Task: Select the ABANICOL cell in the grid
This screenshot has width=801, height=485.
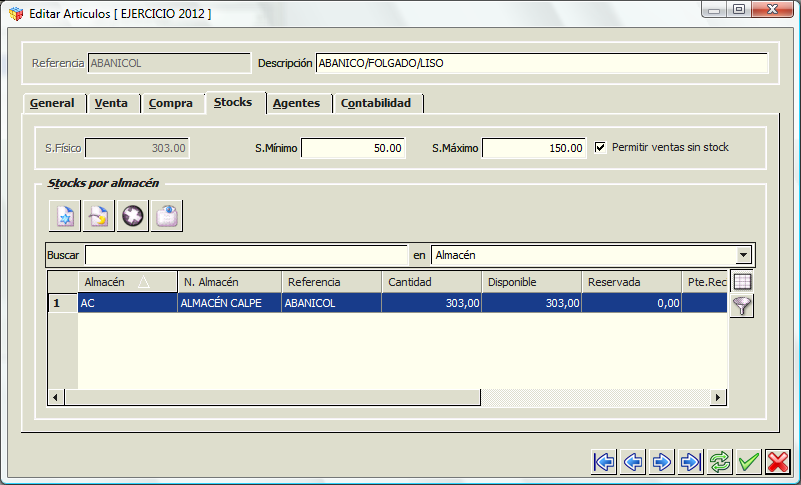Action: 332,303
